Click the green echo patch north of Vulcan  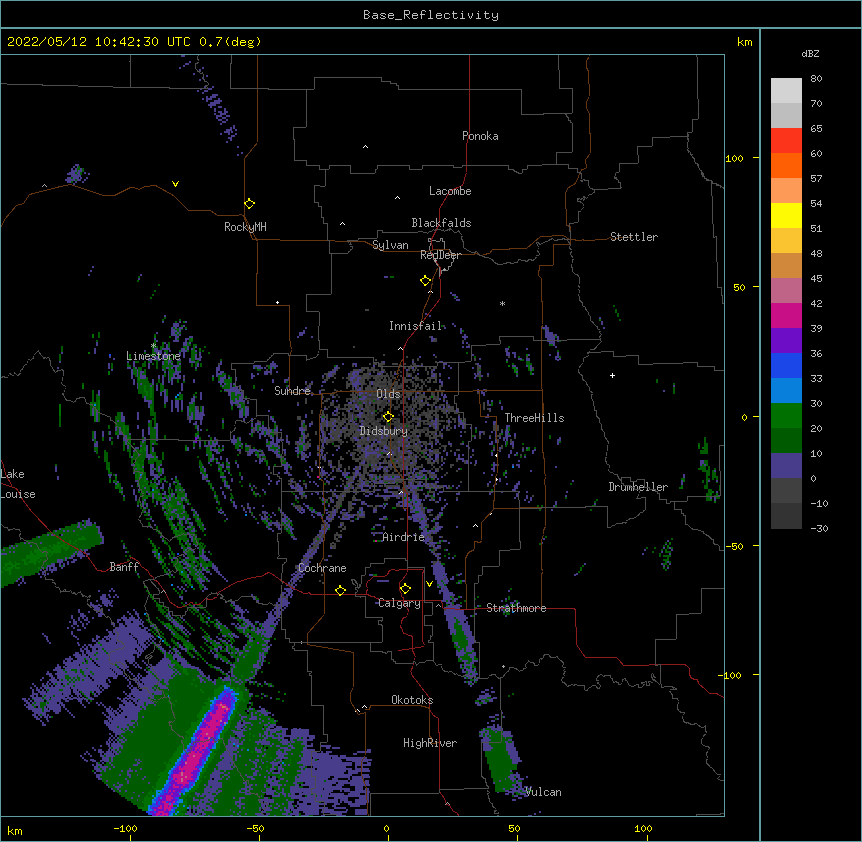click(x=499, y=758)
